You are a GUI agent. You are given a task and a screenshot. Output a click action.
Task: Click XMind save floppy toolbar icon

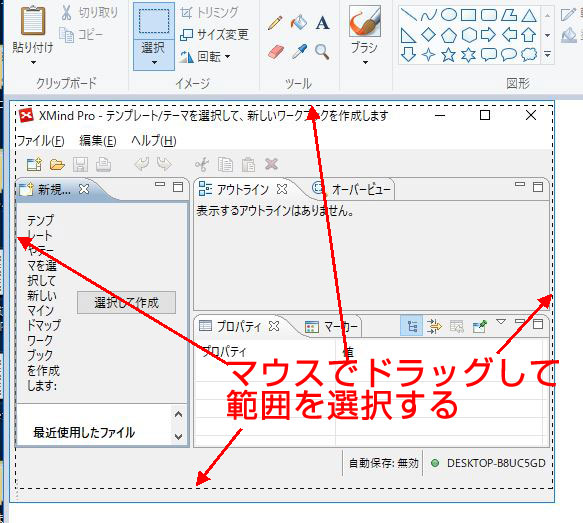click(x=80, y=164)
